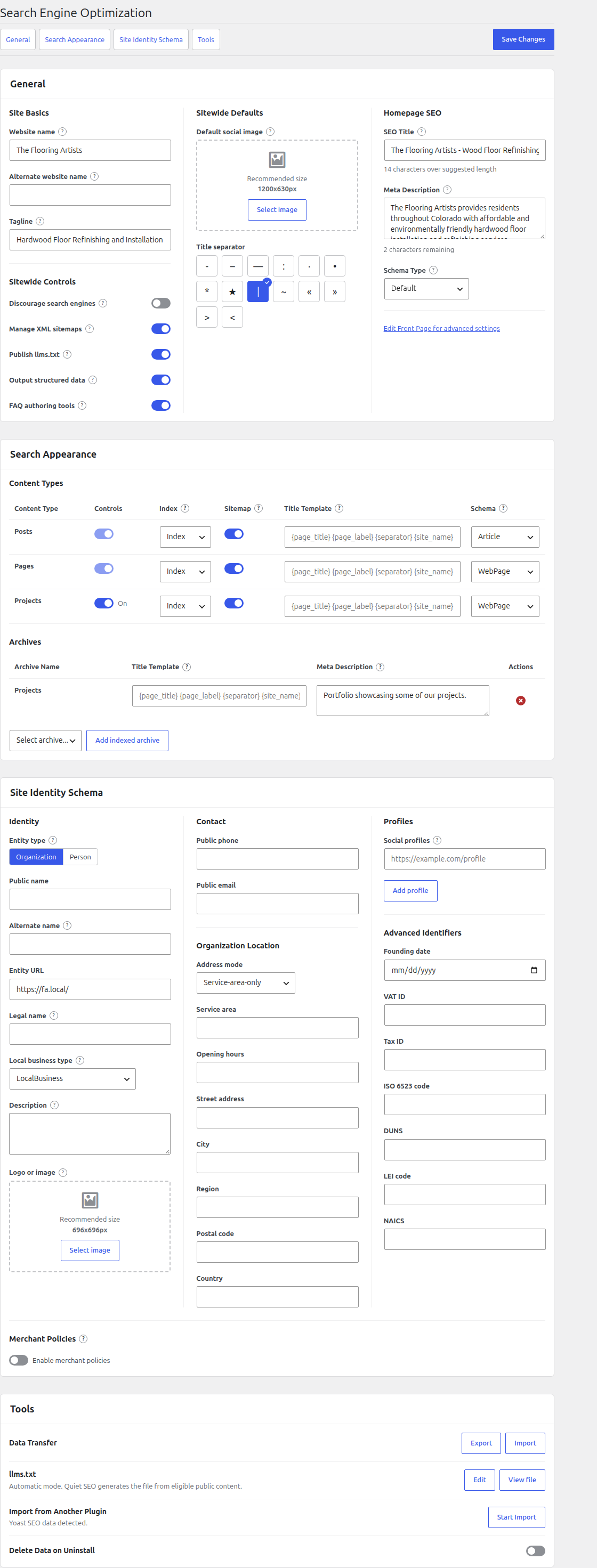Choose the tilde title separator
597x1568 pixels.
point(283,291)
